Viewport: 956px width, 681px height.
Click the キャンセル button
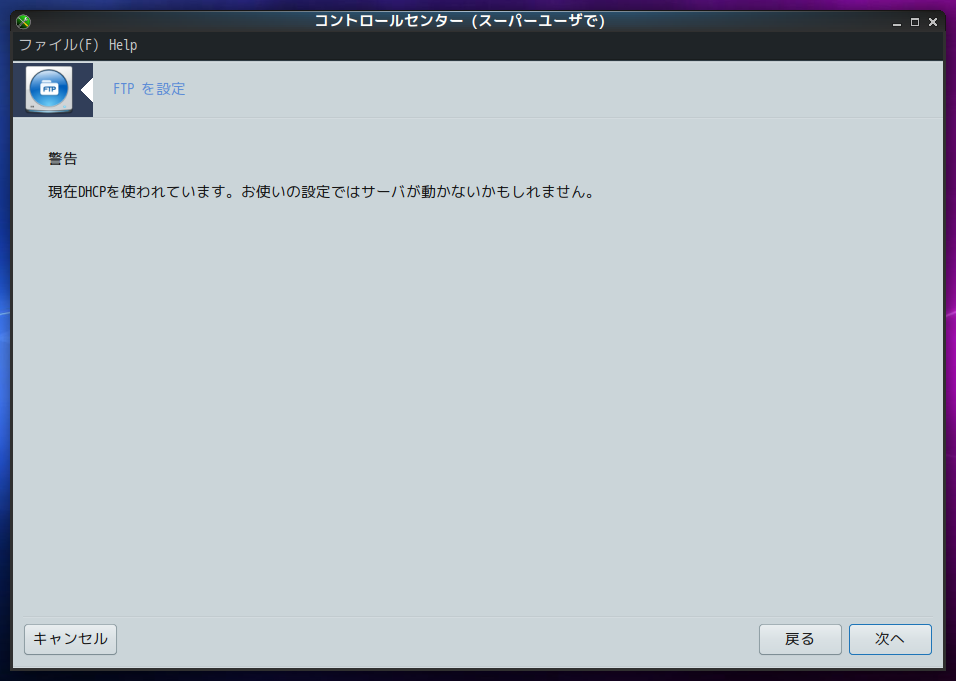click(x=70, y=639)
